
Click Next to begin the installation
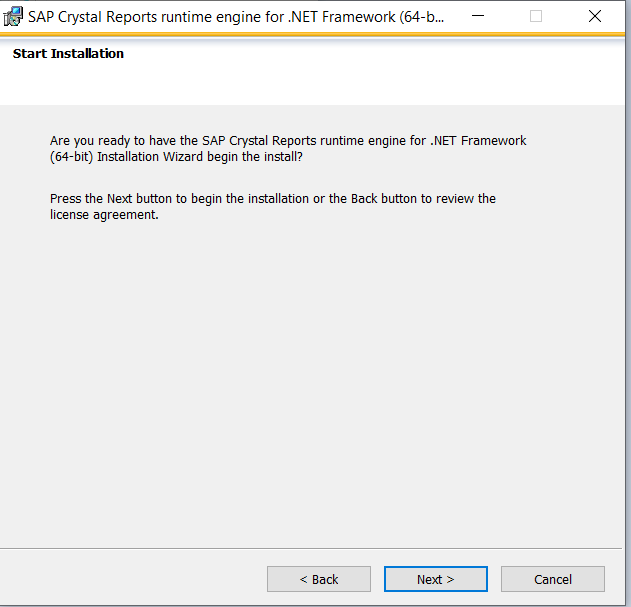[x=436, y=579]
